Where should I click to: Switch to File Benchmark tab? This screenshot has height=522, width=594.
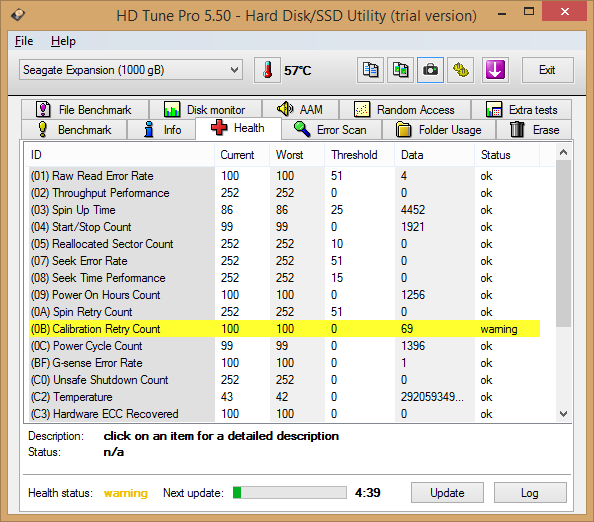(x=85, y=109)
